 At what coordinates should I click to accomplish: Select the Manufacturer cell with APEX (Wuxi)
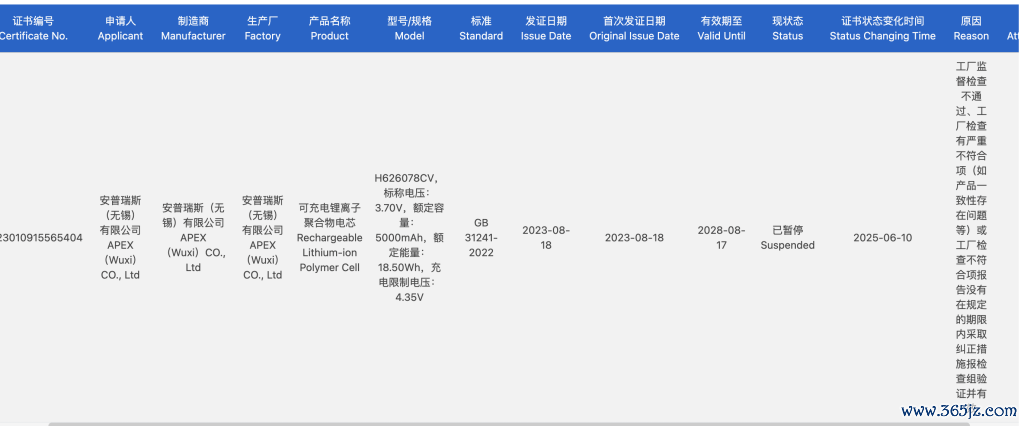(193, 238)
